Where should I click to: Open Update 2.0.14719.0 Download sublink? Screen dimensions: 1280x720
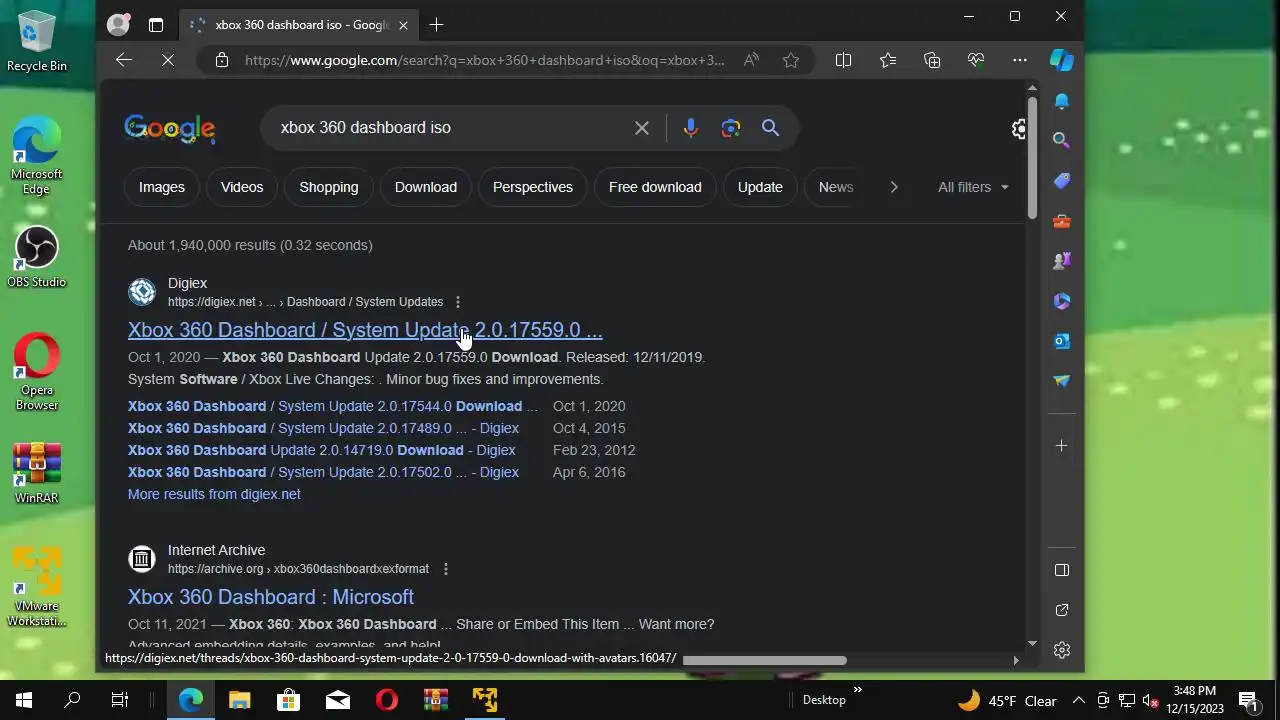(321, 450)
